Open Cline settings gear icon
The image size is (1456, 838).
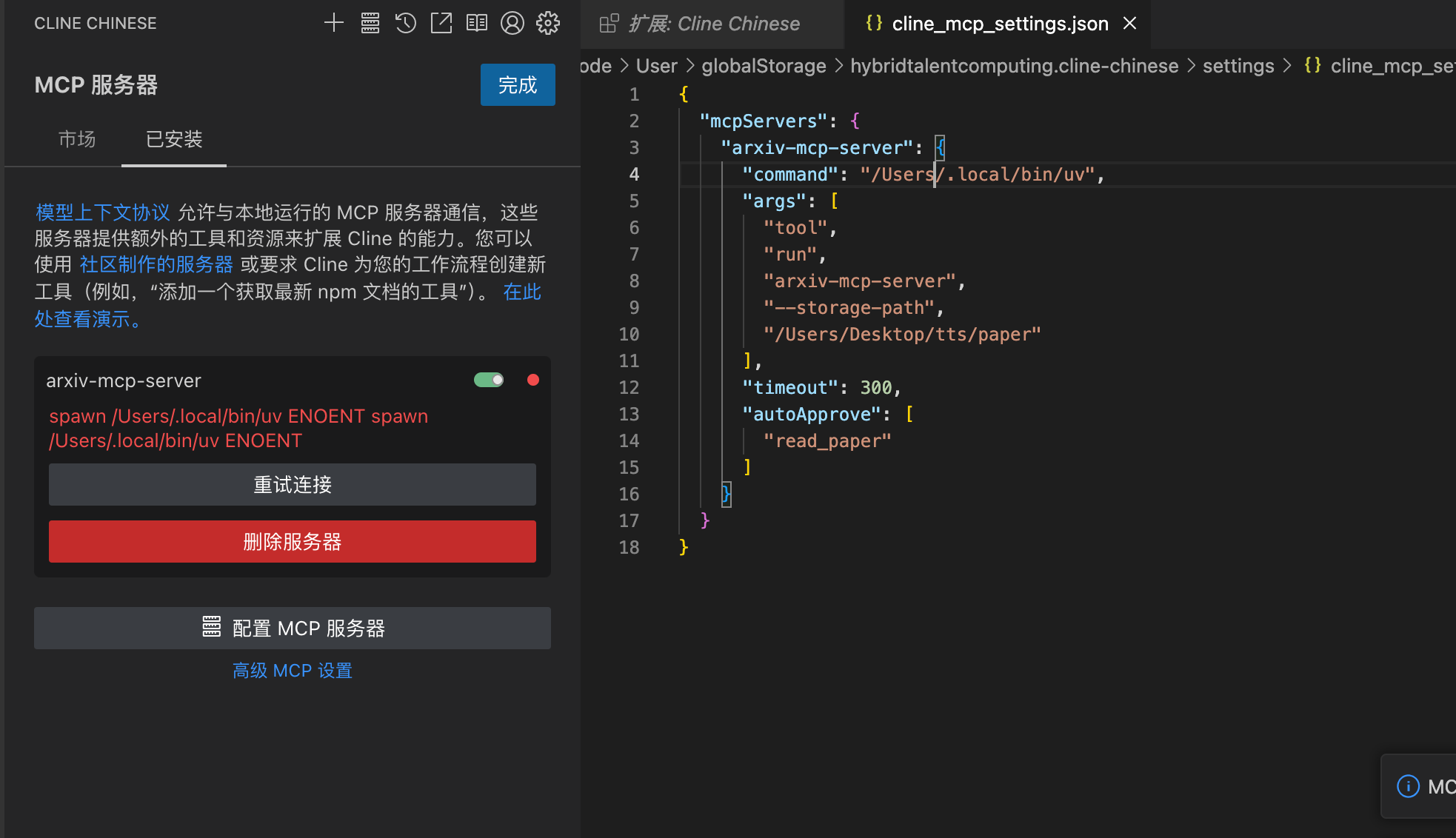pos(548,23)
